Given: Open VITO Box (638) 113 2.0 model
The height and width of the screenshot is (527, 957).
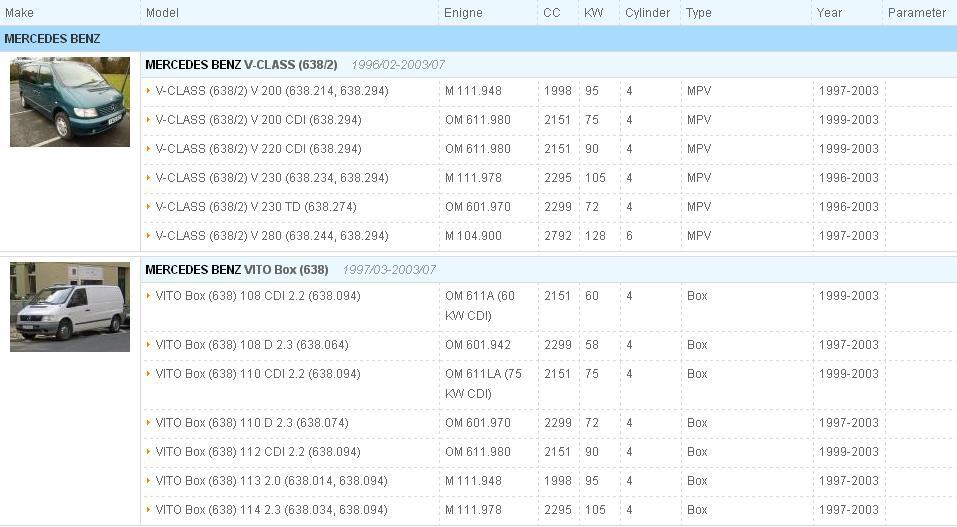Looking at the screenshot, I should (x=271, y=481).
